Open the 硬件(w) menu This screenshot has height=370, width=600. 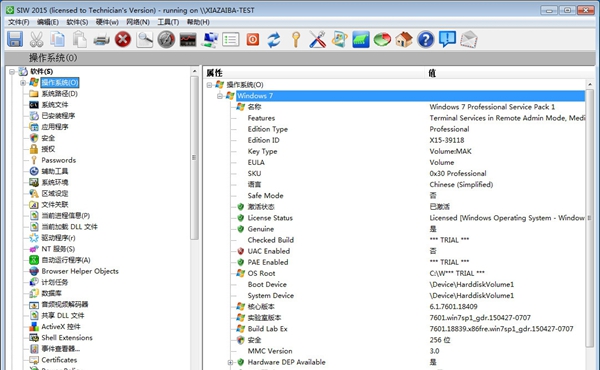[x=107, y=22]
